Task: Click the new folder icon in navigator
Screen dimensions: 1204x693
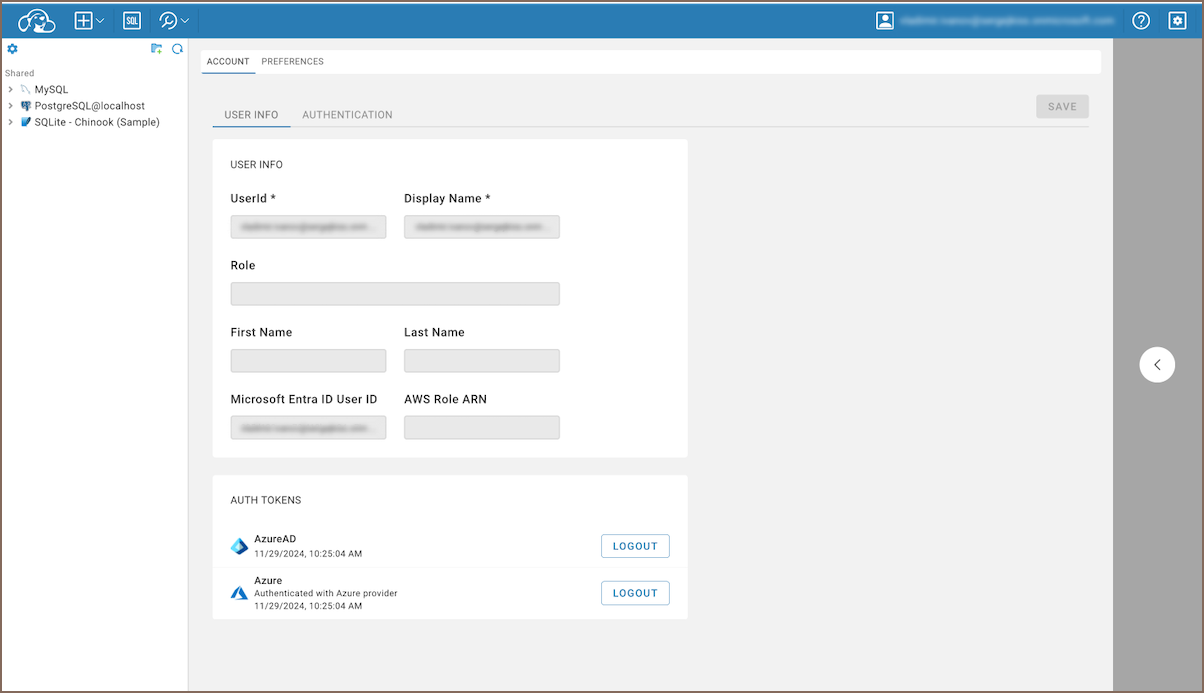Action: click(156, 49)
